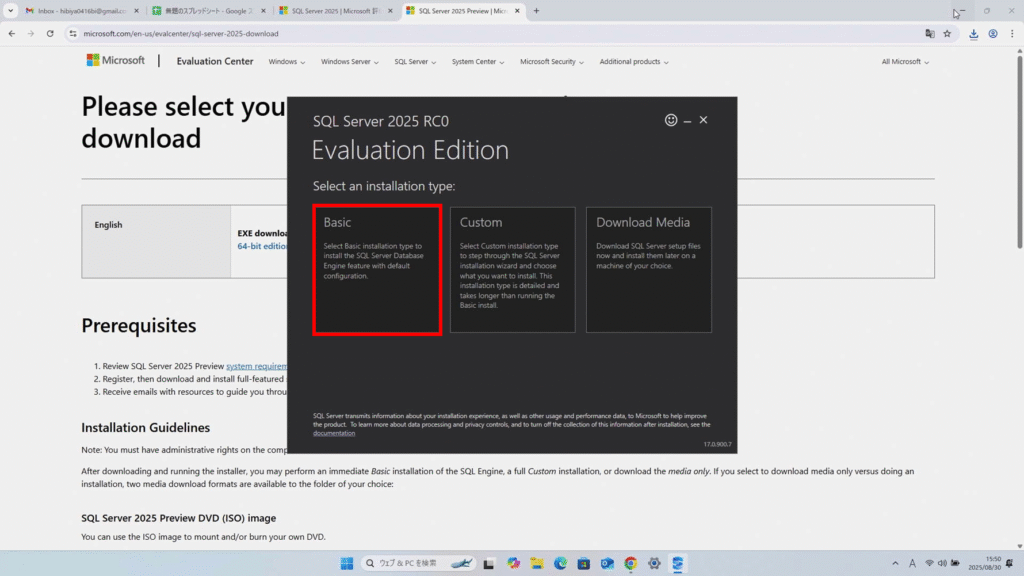
Task: Choose the Custom installation type
Action: pos(513,270)
